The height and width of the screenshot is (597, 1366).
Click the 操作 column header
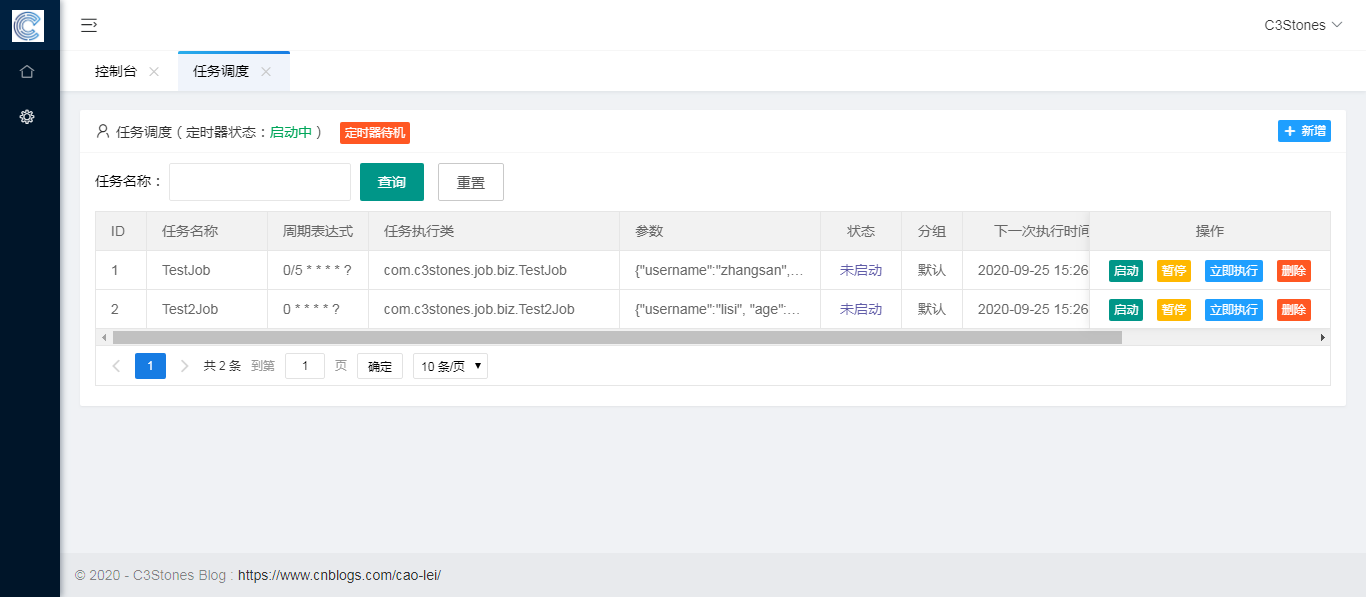click(x=1210, y=231)
